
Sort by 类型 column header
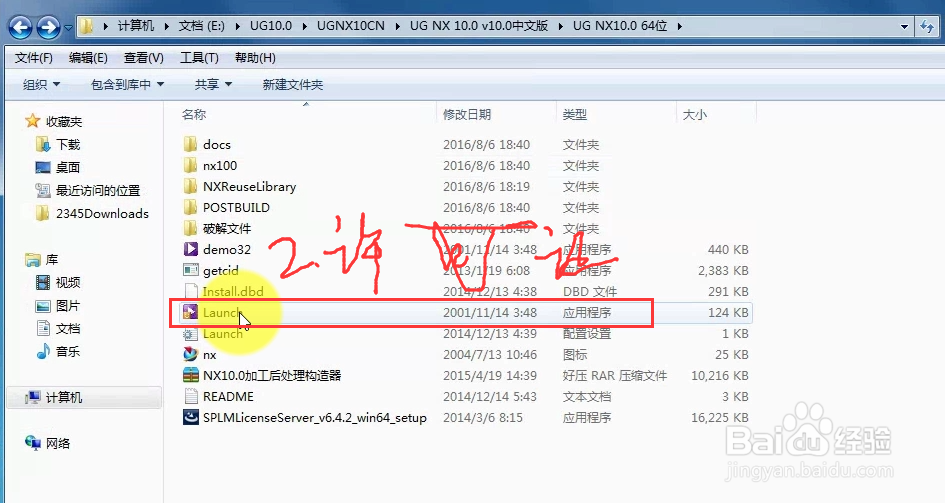point(574,114)
